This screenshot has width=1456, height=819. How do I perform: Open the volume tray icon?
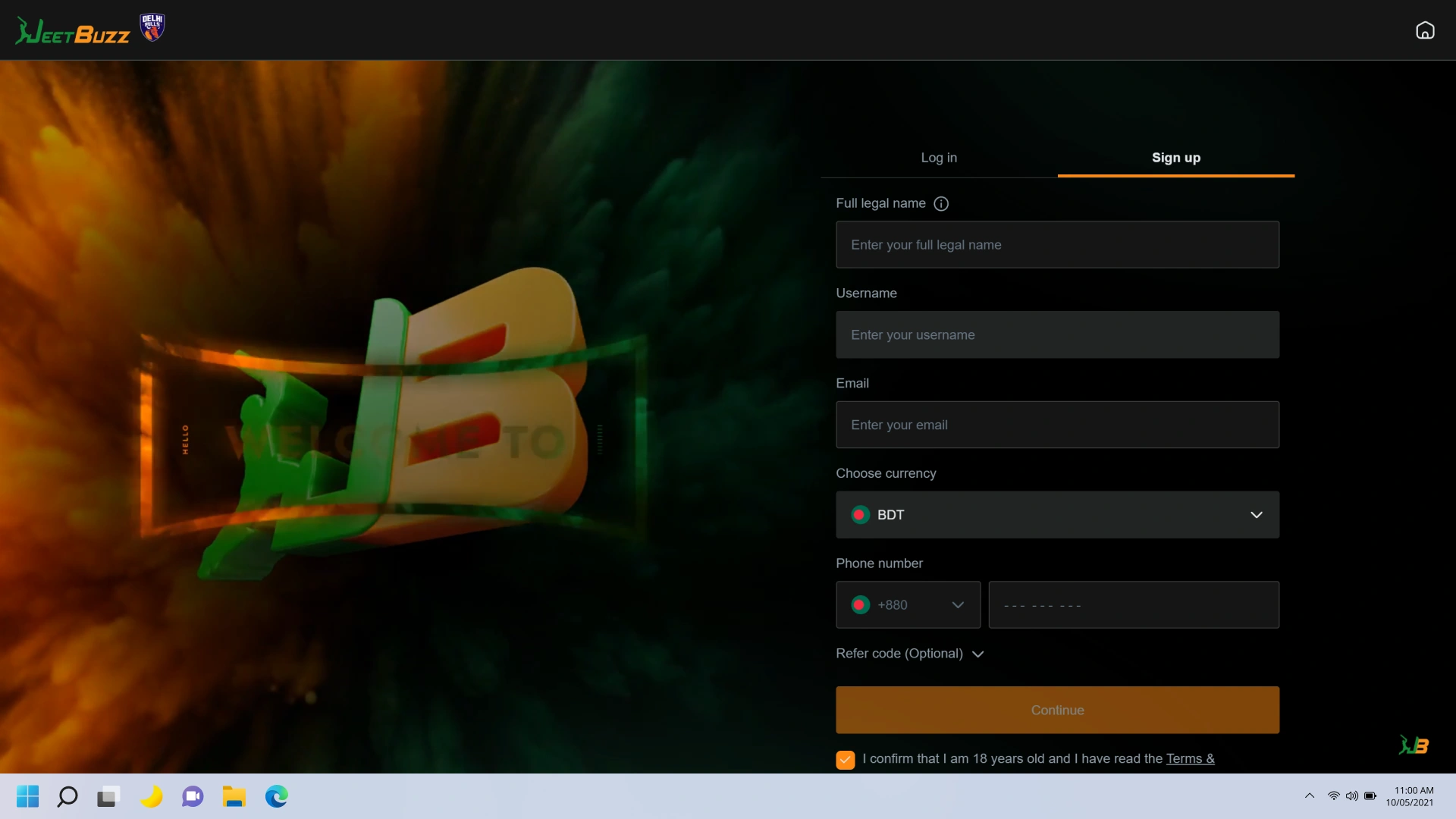point(1351,795)
